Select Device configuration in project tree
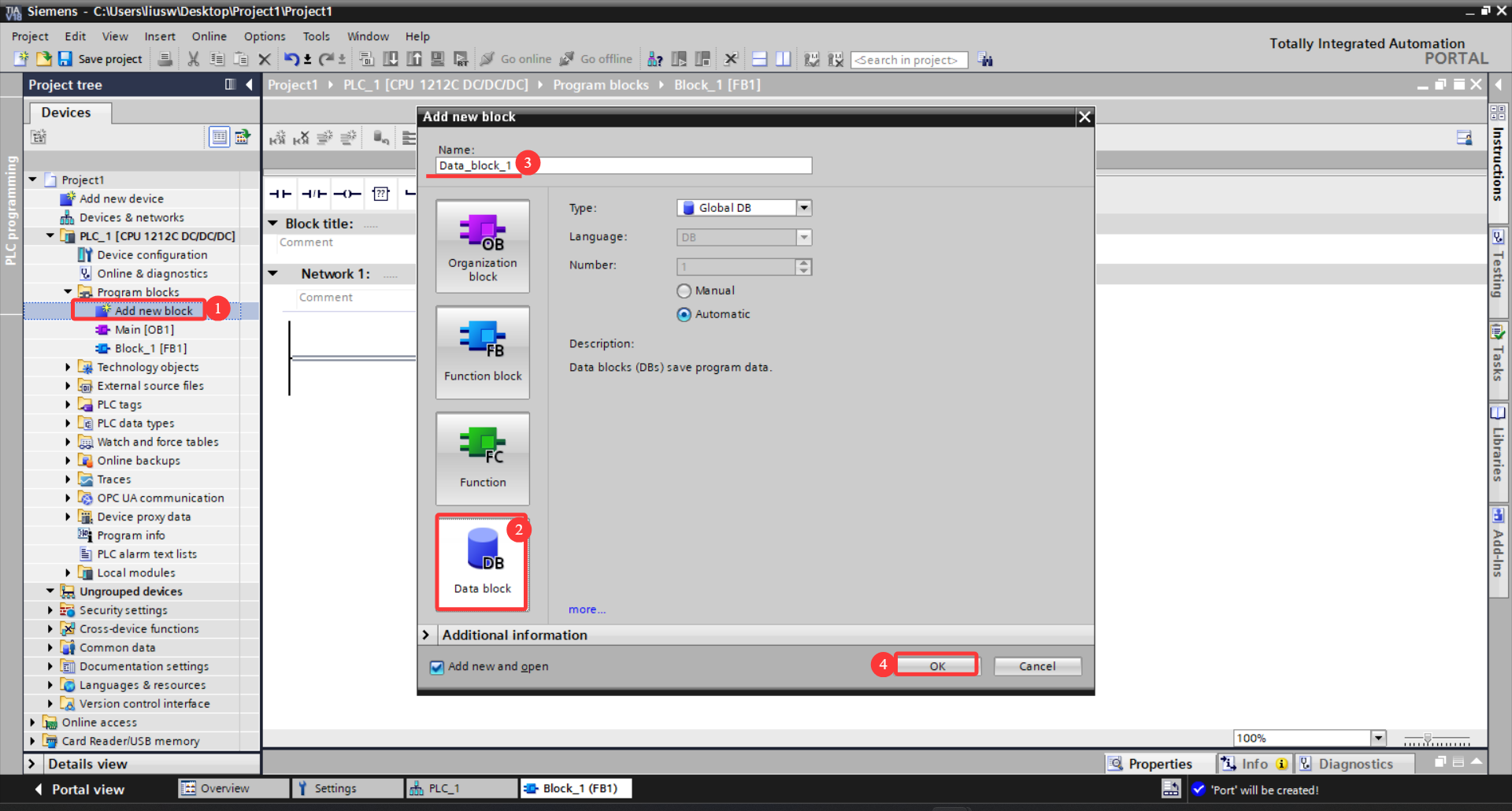Image resolution: width=1512 pixels, height=811 pixels. (152, 254)
